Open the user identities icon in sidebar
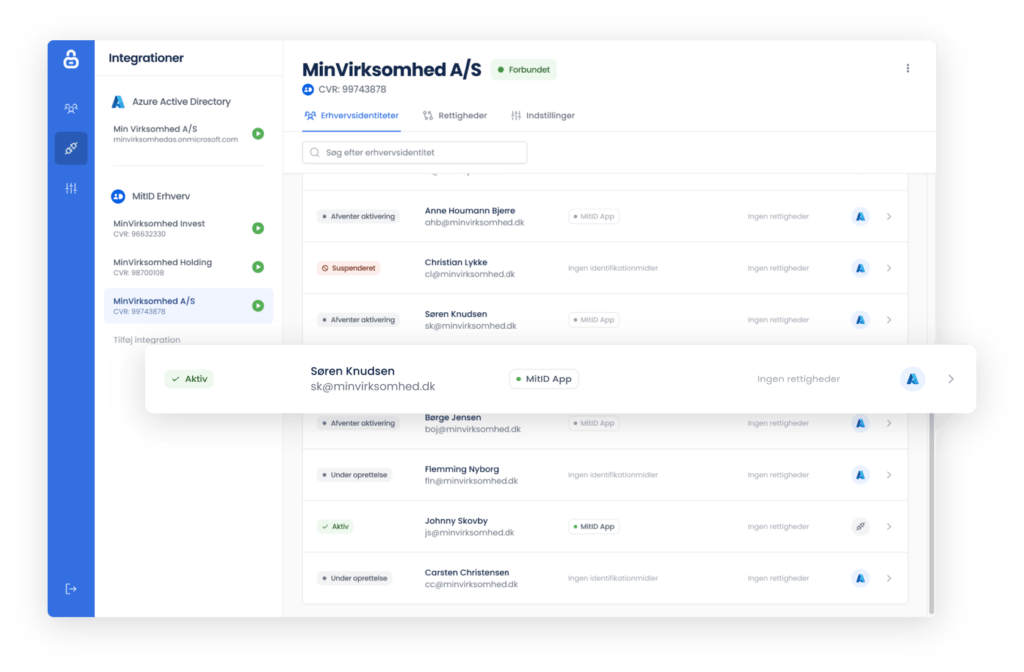 pos(70,107)
